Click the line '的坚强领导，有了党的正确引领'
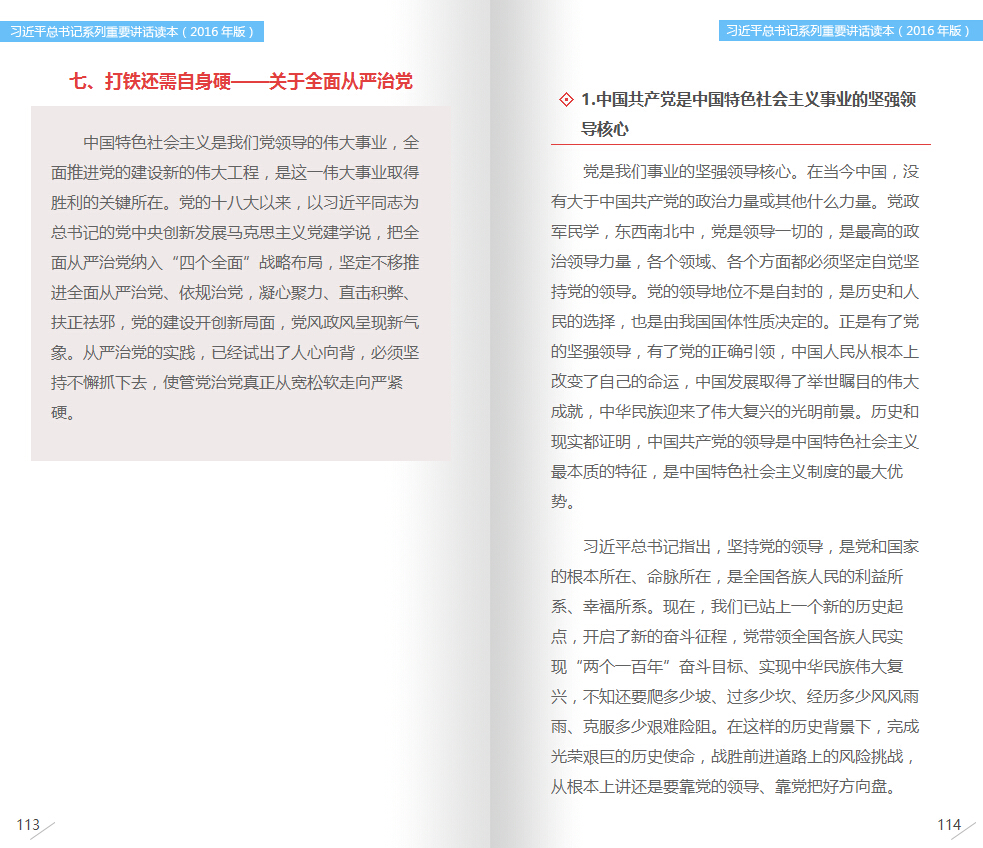This screenshot has height=848, width=983. coord(663,352)
